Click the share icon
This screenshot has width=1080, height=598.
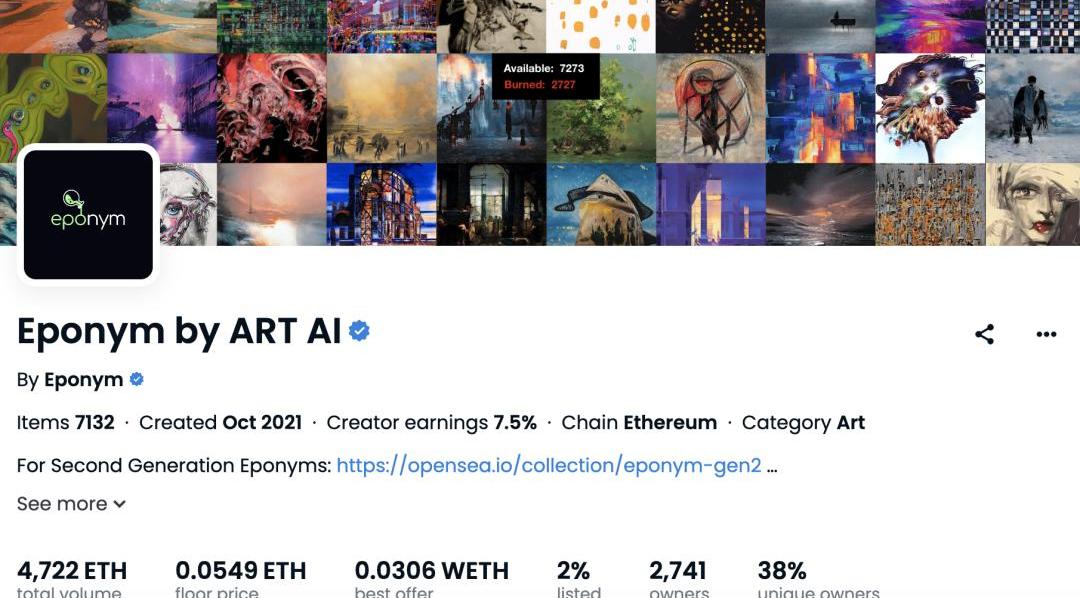pos(984,334)
